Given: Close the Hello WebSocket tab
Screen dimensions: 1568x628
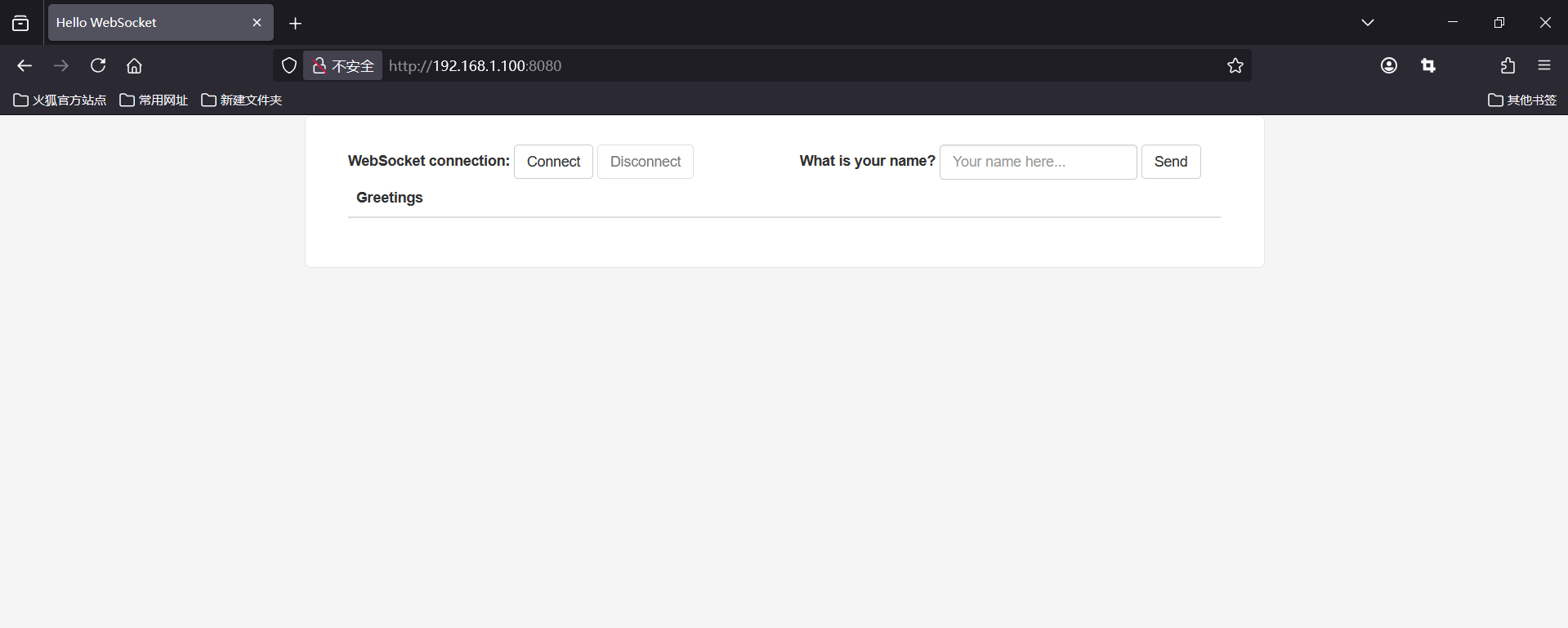Looking at the screenshot, I should pos(257,23).
